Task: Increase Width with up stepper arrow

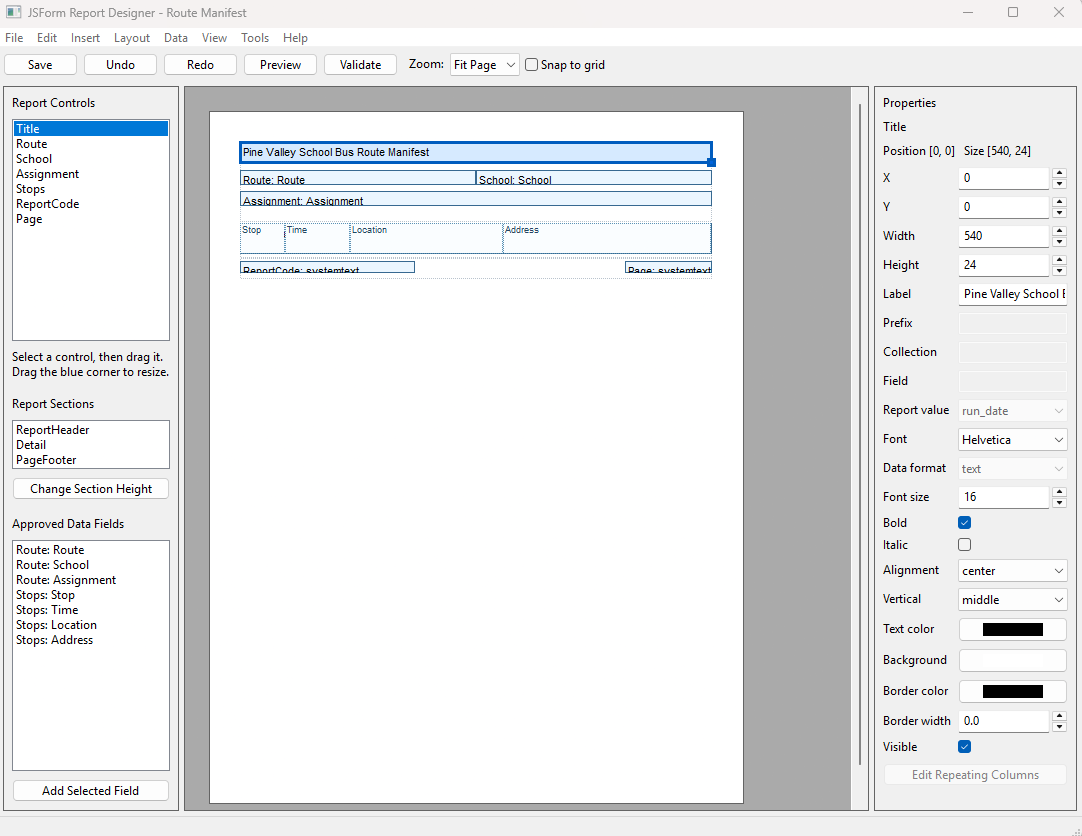Action: (1059, 231)
